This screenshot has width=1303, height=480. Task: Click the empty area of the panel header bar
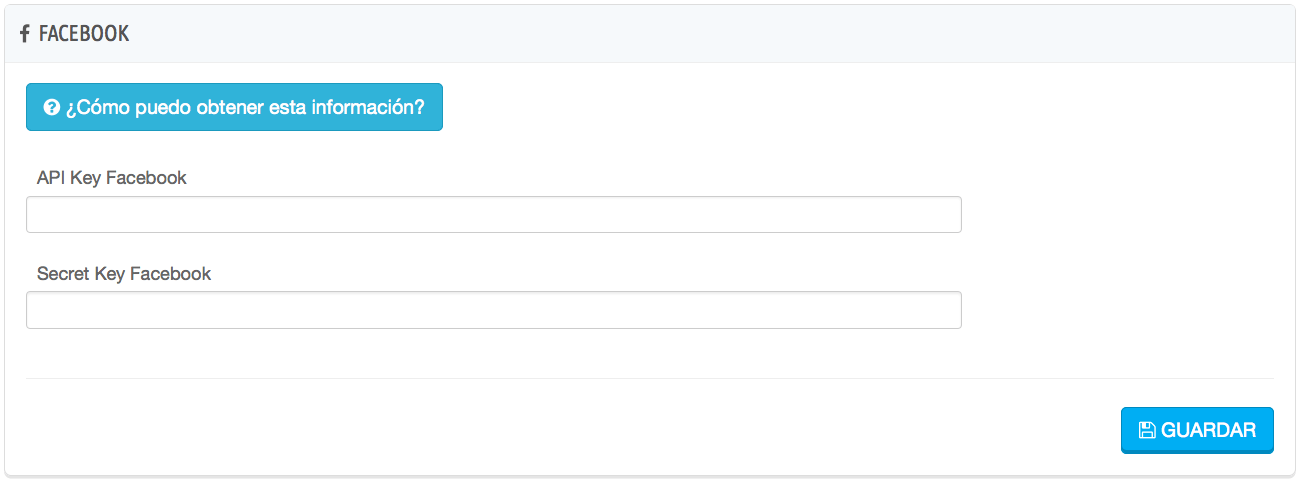pyautogui.click(x=700, y=34)
